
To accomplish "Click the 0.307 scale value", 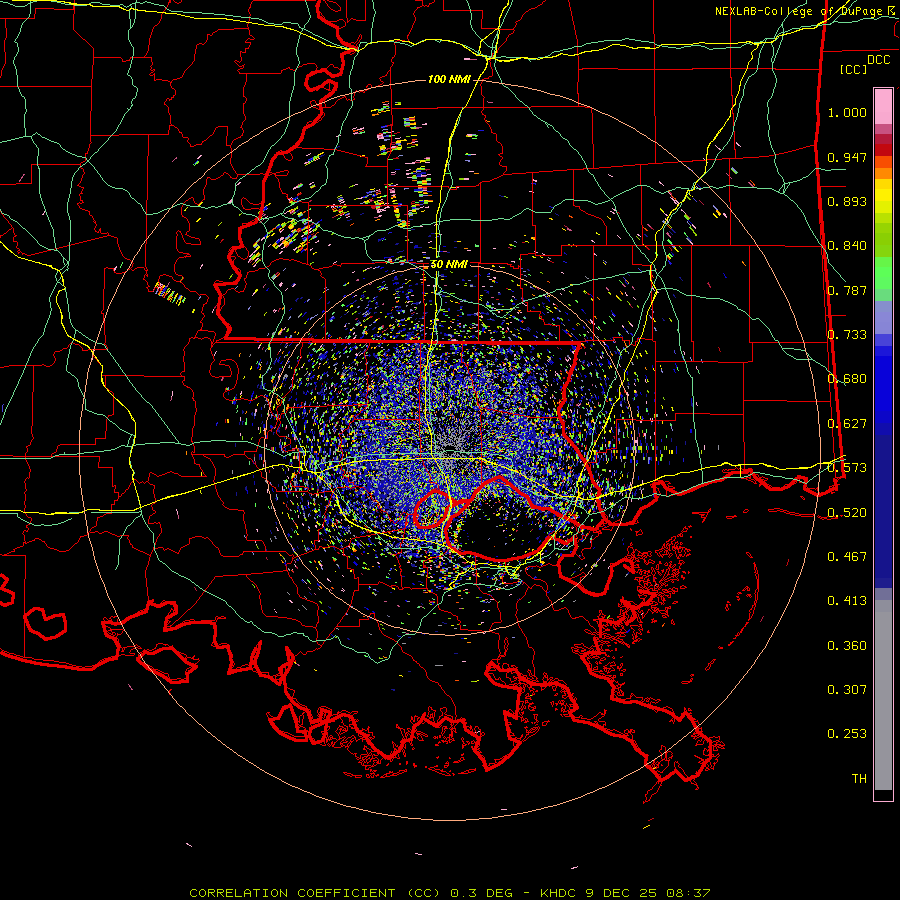I will (847, 690).
